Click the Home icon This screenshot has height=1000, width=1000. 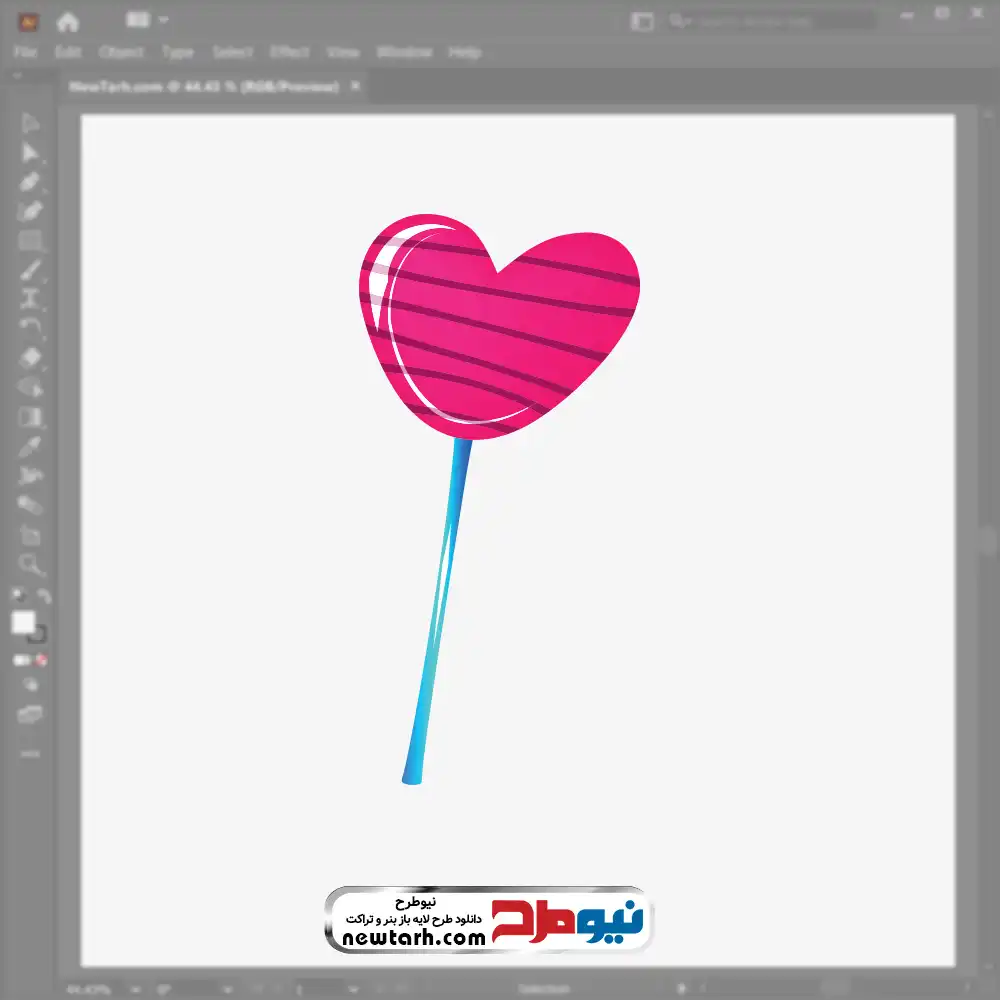(x=67, y=21)
